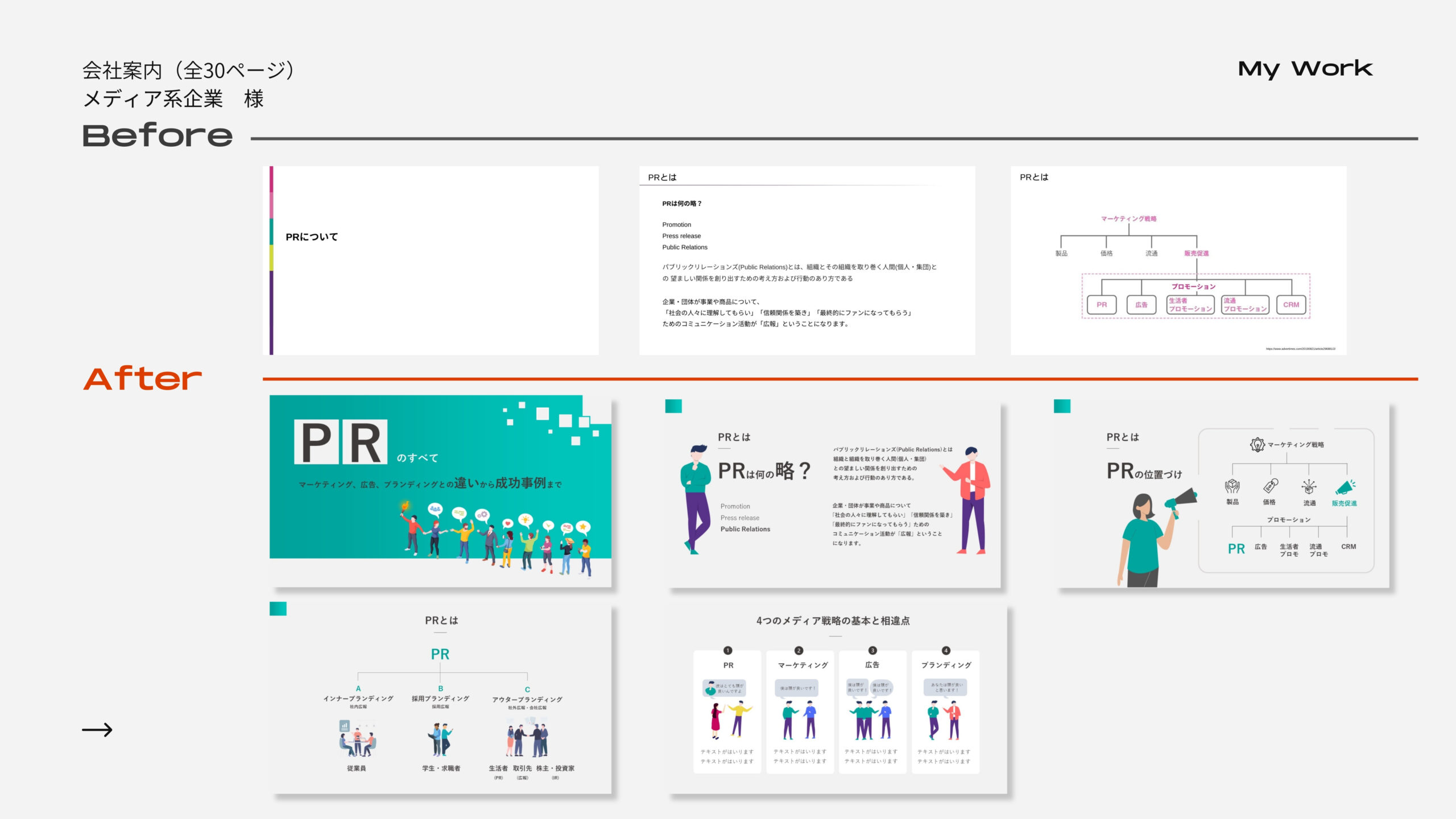Viewport: 1456px width, 819px height.
Task: Click the teal square on PRは何の略 slide corner
Action: (673, 406)
